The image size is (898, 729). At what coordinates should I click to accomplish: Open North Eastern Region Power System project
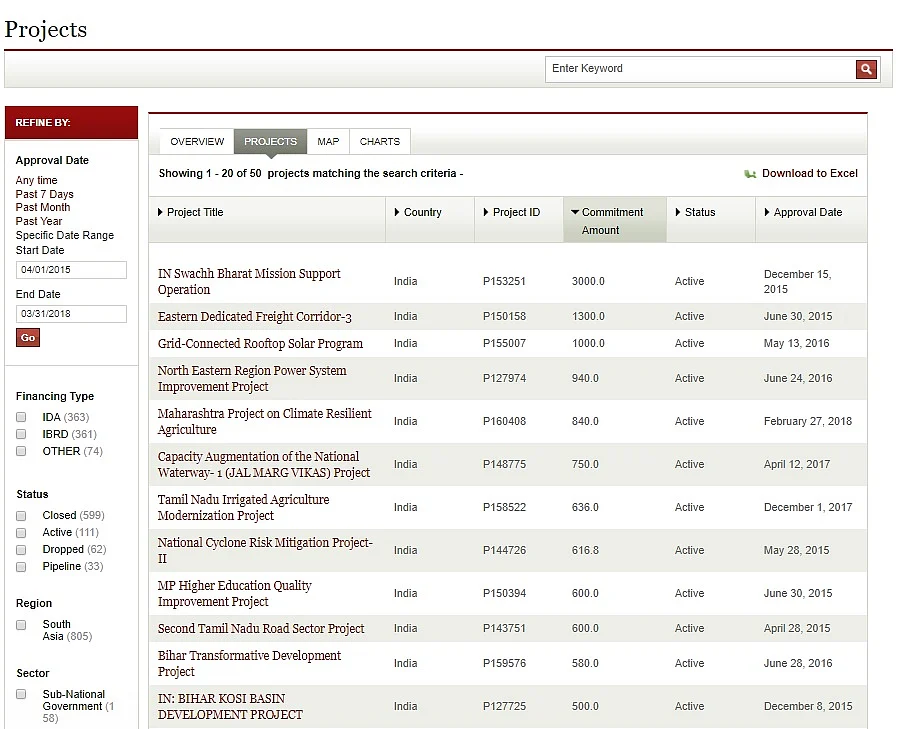(x=252, y=379)
